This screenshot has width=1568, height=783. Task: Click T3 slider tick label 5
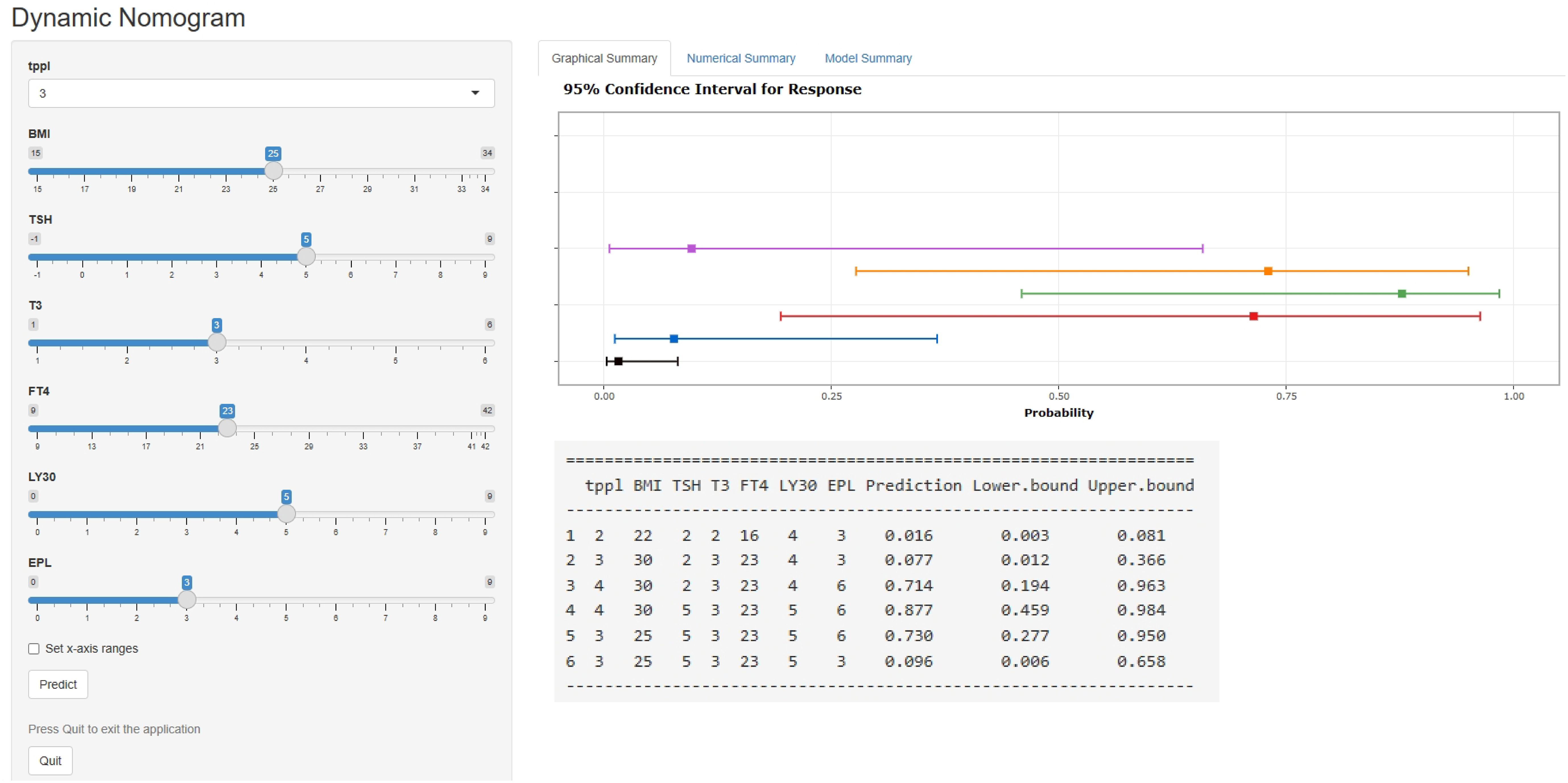point(396,361)
